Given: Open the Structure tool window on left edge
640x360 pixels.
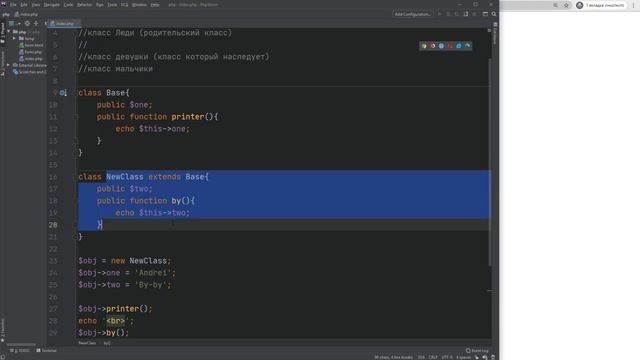Looking at the screenshot, I should pyautogui.click(x=2, y=63).
